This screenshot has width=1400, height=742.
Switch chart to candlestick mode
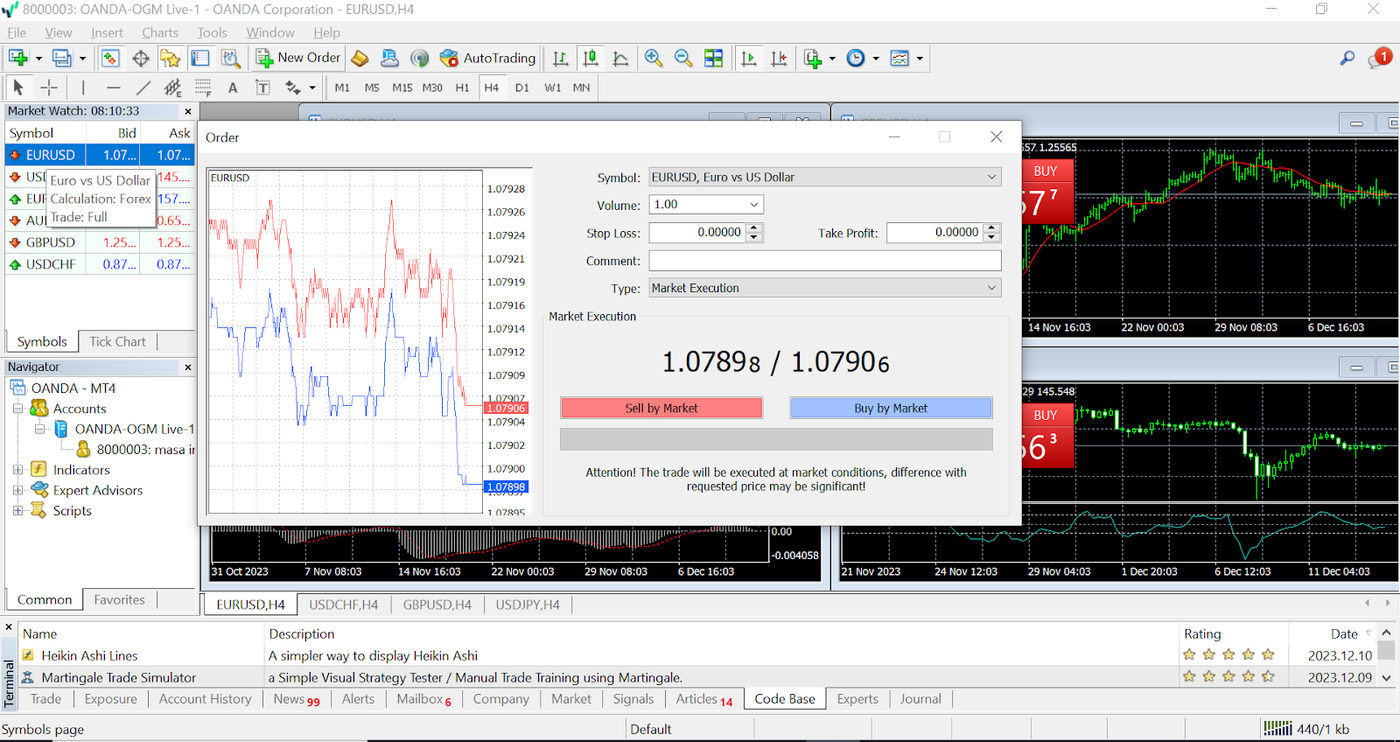coord(591,58)
